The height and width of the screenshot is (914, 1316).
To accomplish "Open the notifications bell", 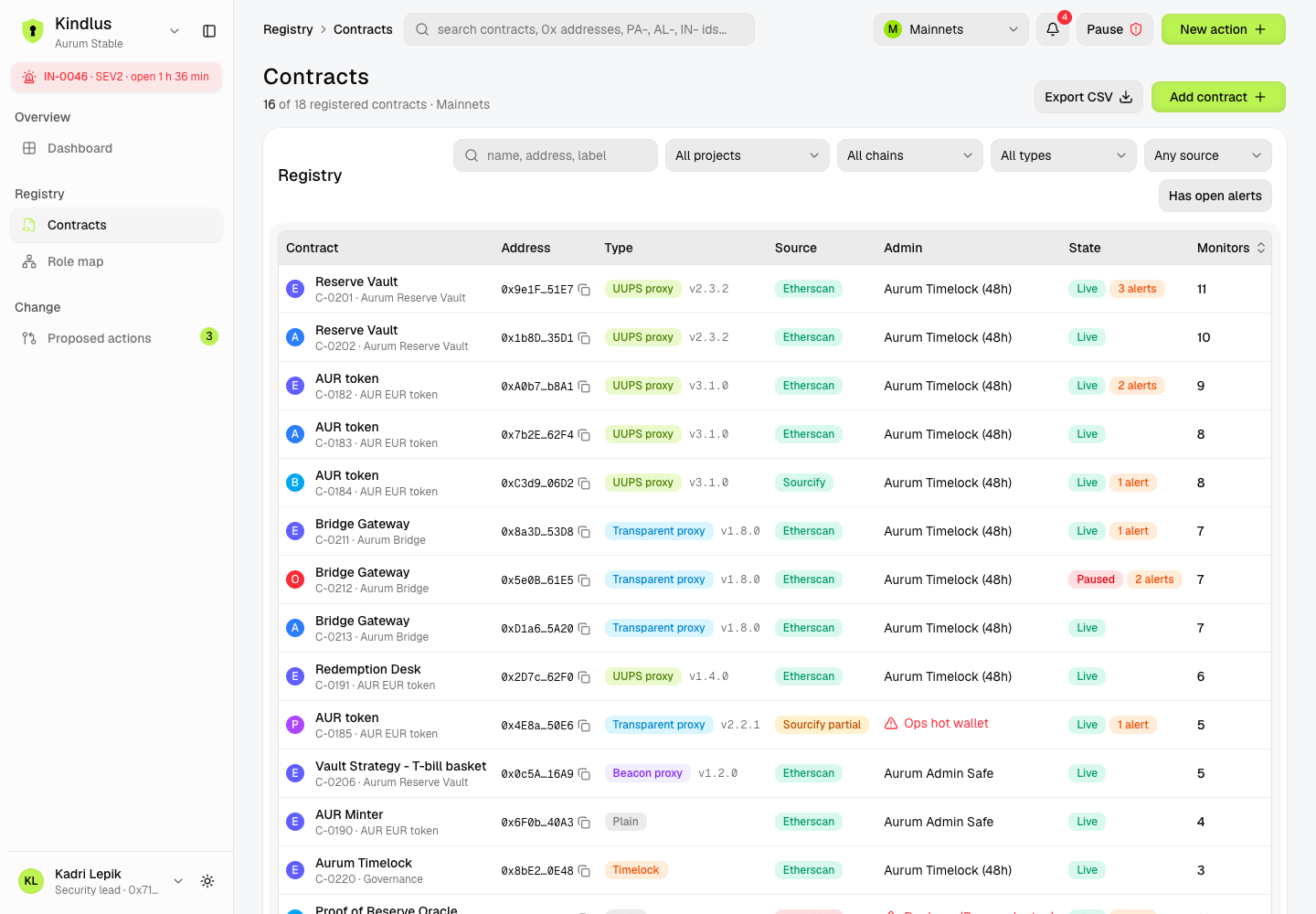I will [x=1053, y=29].
